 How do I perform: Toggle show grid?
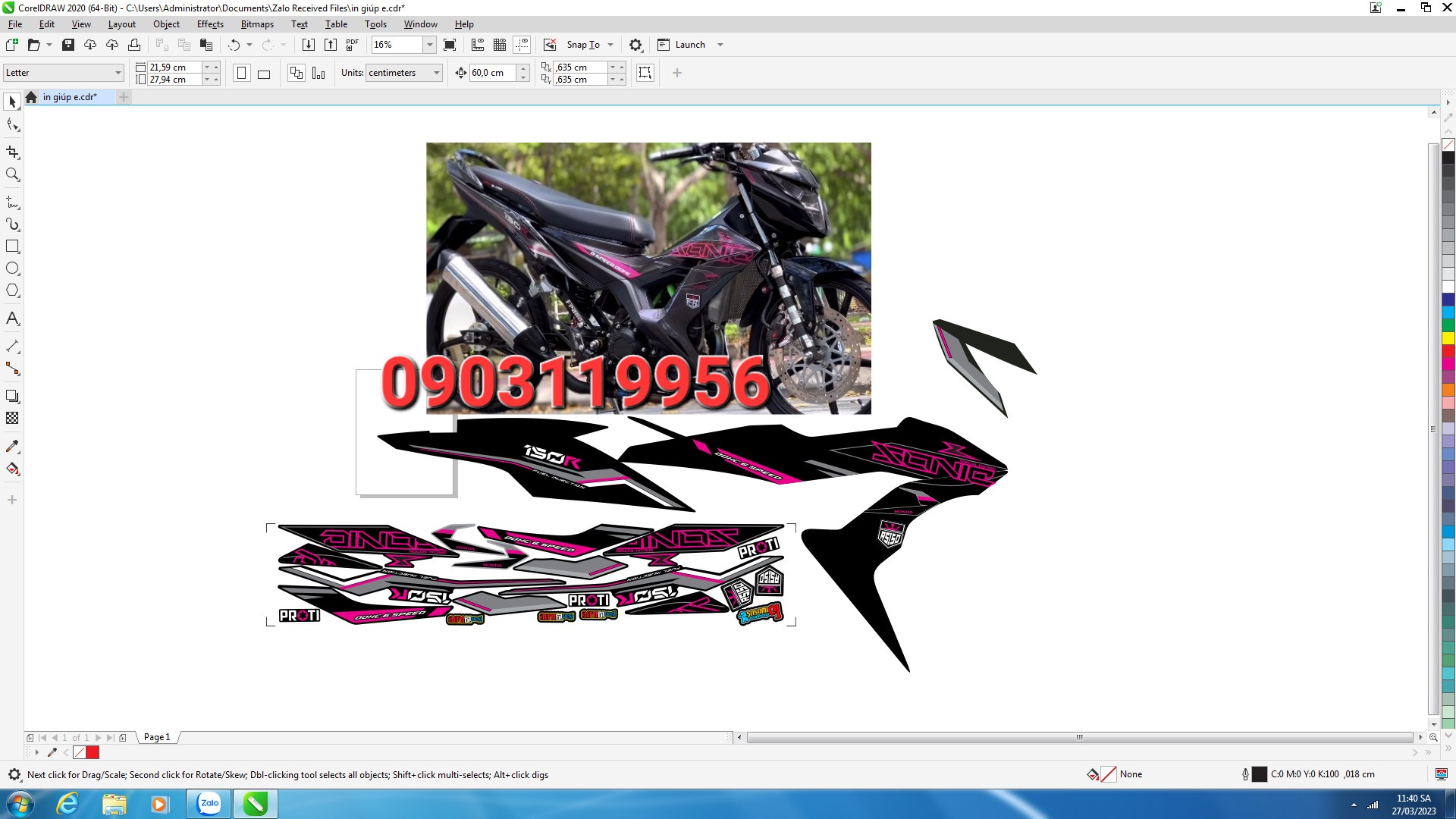pos(500,45)
